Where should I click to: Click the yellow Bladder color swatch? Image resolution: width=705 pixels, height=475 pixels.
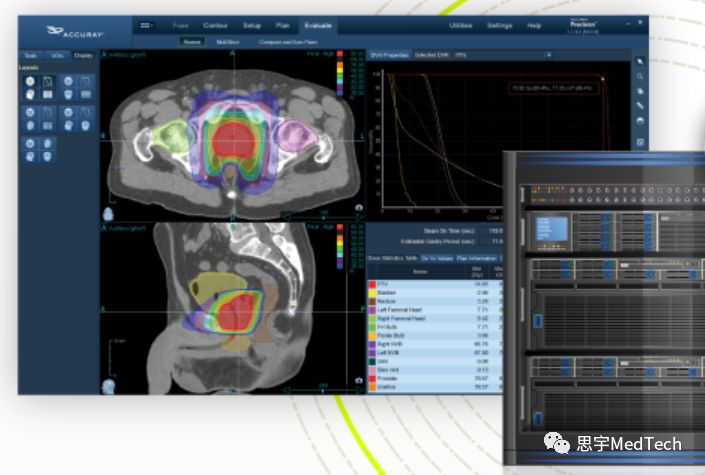pos(372,293)
